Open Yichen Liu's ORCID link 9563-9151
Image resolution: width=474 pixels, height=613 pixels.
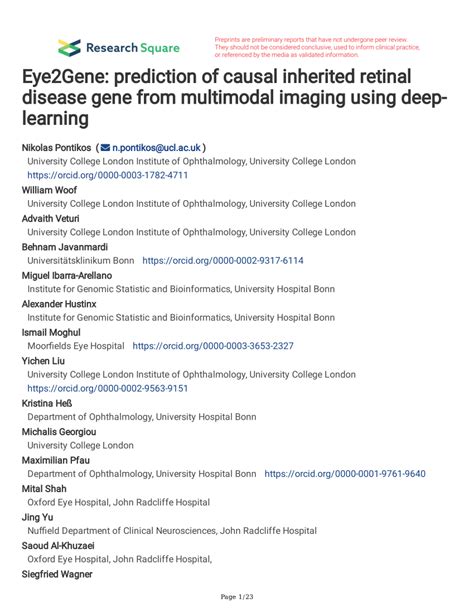pyautogui.click(x=108, y=389)
